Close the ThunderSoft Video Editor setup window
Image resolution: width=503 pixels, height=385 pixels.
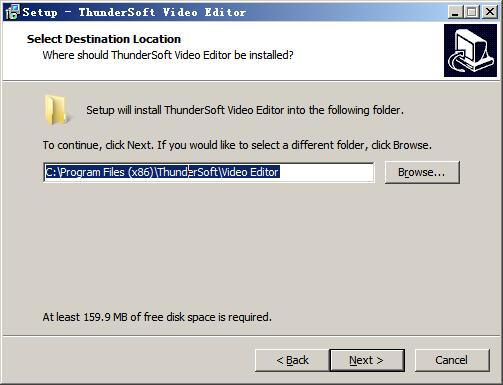coord(490,12)
